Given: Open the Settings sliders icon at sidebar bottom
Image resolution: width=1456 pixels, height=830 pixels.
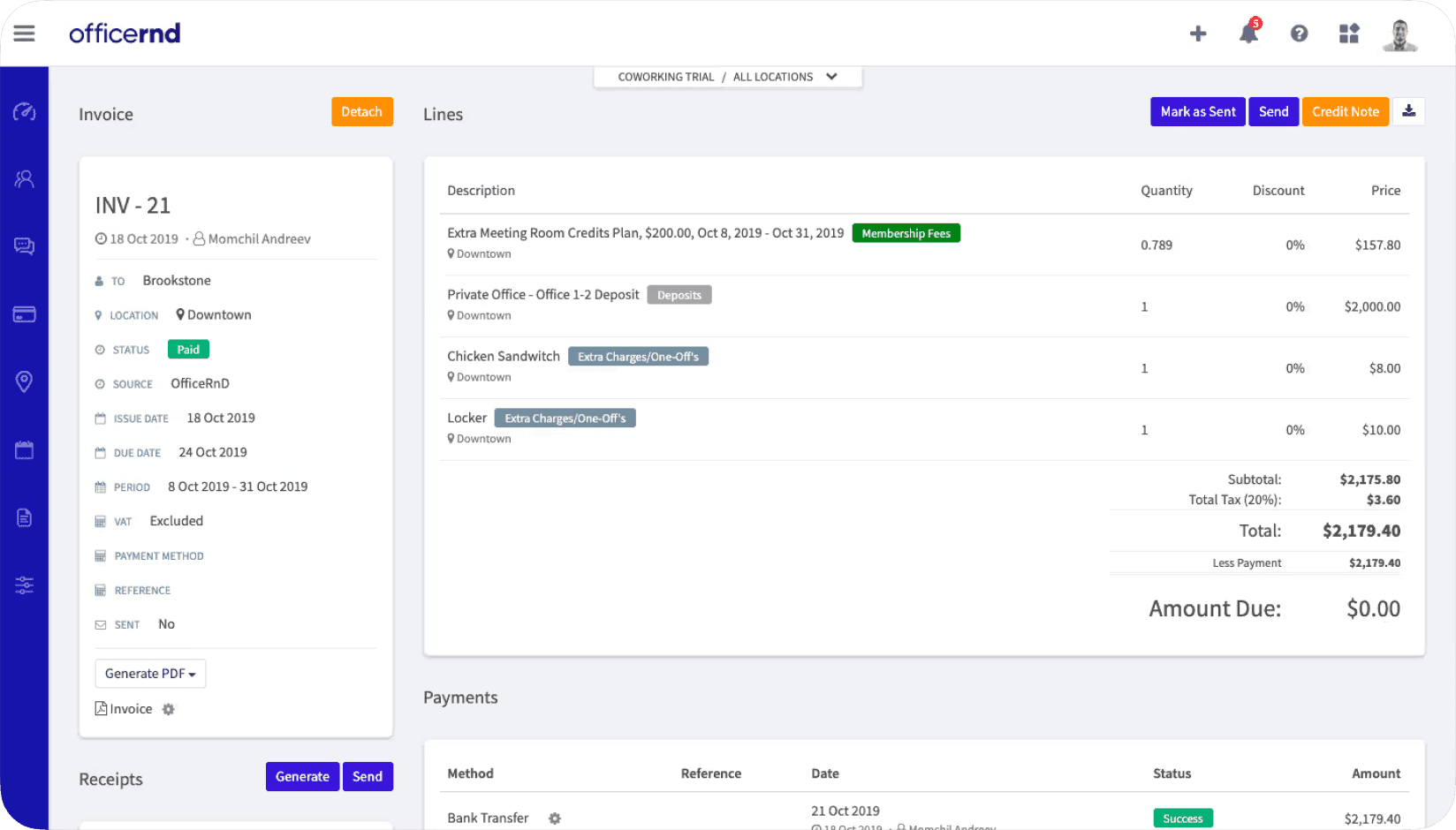Looking at the screenshot, I should coord(24,585).
